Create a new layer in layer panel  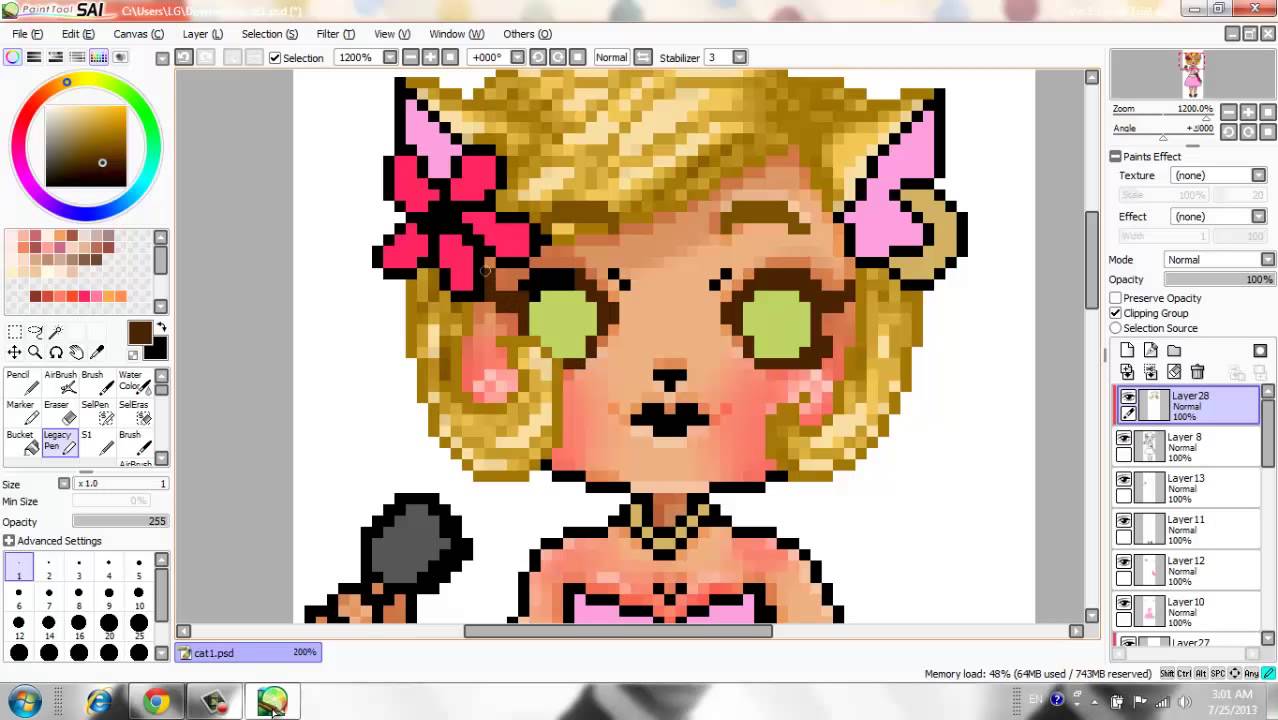coord(1127,350)
